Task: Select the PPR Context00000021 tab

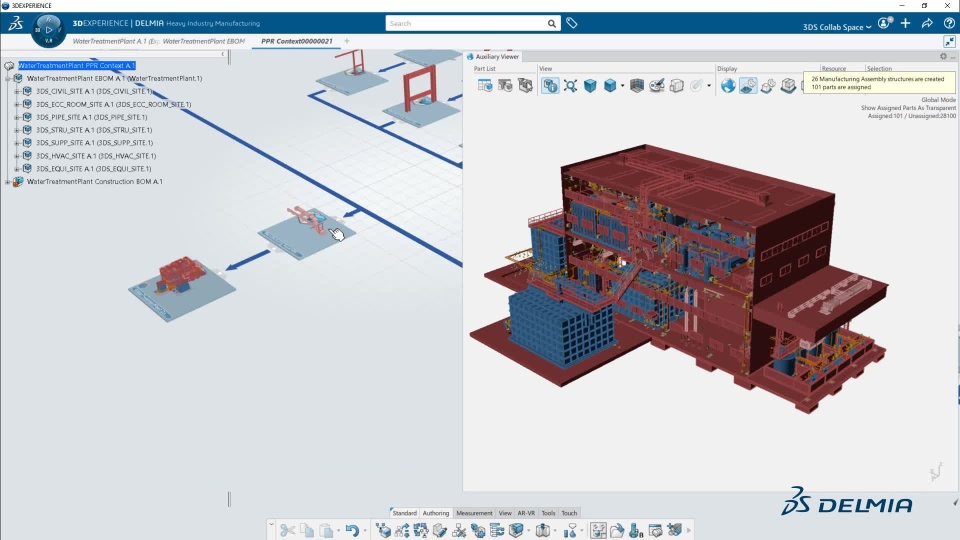Action: point(297,41)
